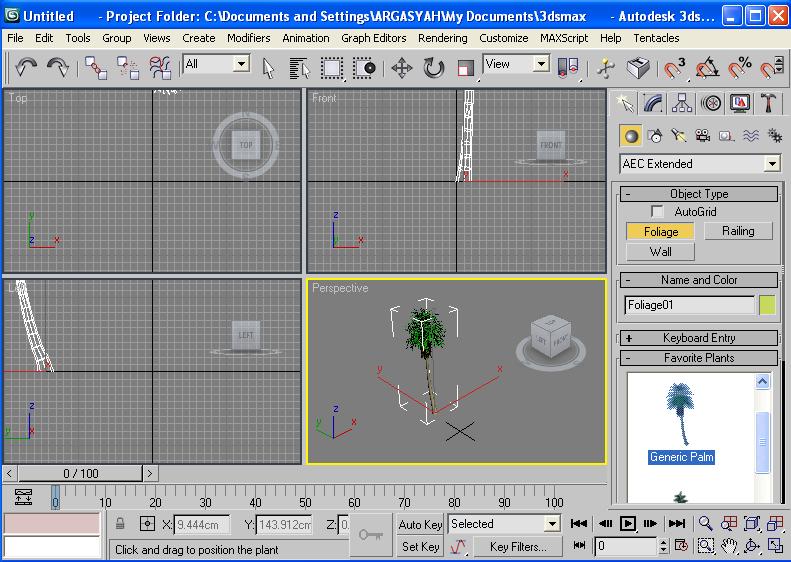This screenshot has height=562, width=791.
Task: Select Lights category icon
Action: pyautogui.click(x=679, y=136)
